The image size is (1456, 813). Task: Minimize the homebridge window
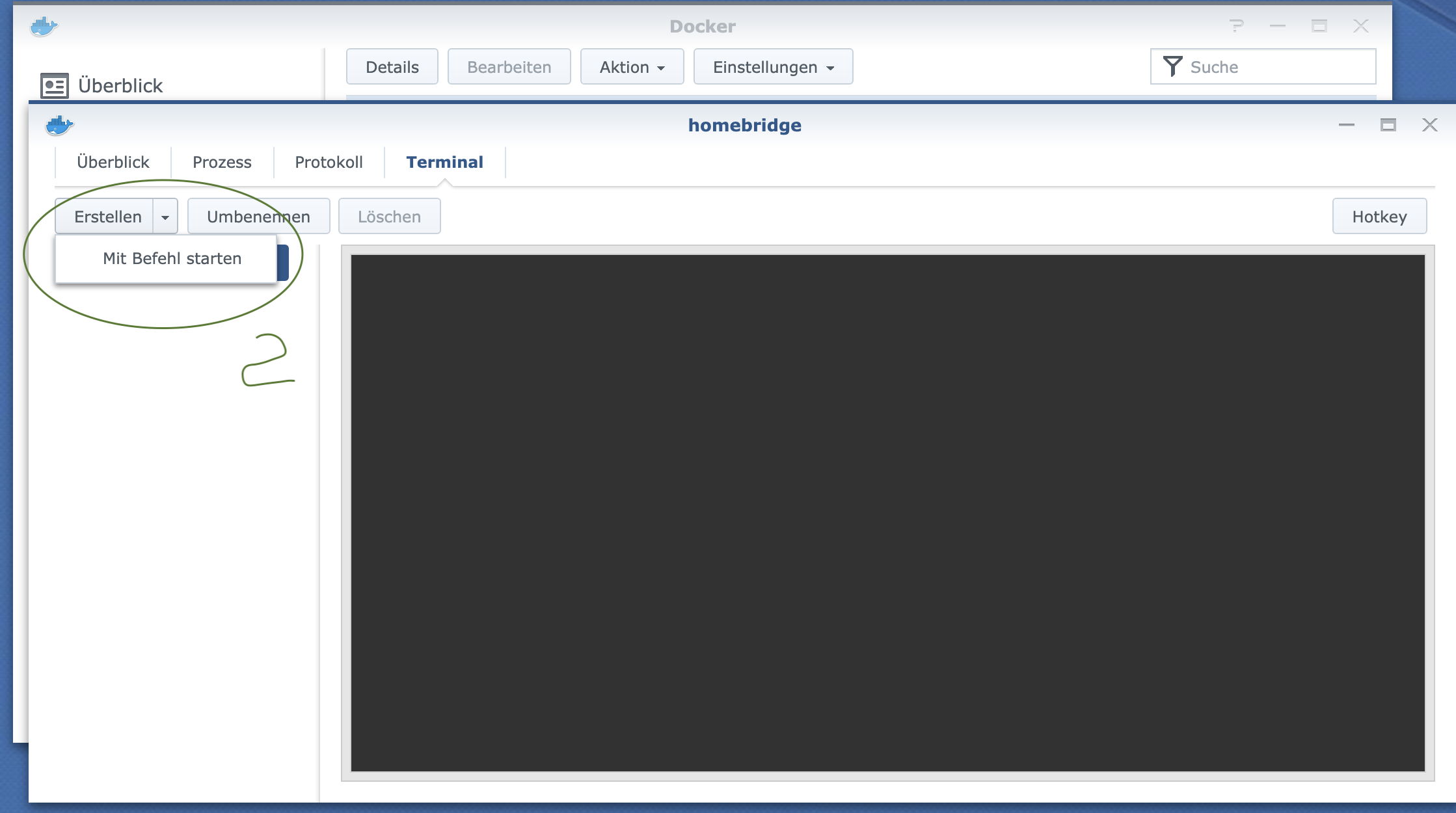pyautogui.click(x=1346, y=125)
